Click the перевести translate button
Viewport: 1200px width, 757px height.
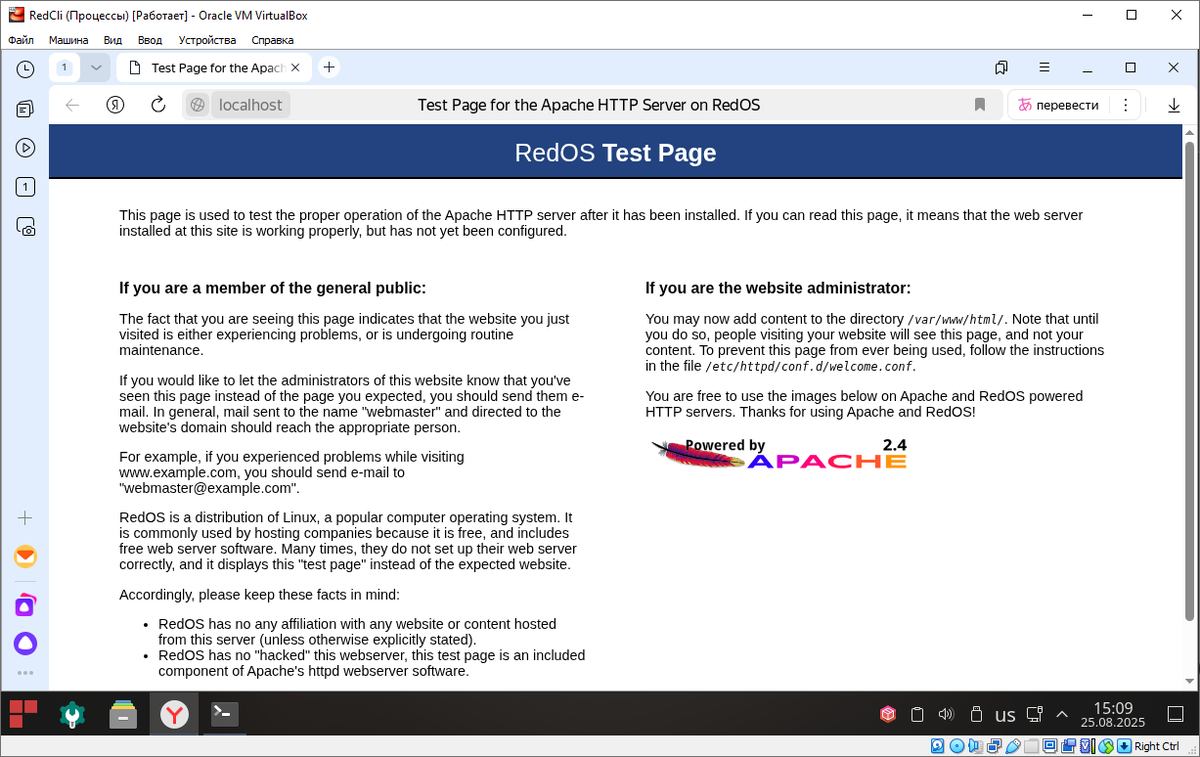tap(1060, 105)
